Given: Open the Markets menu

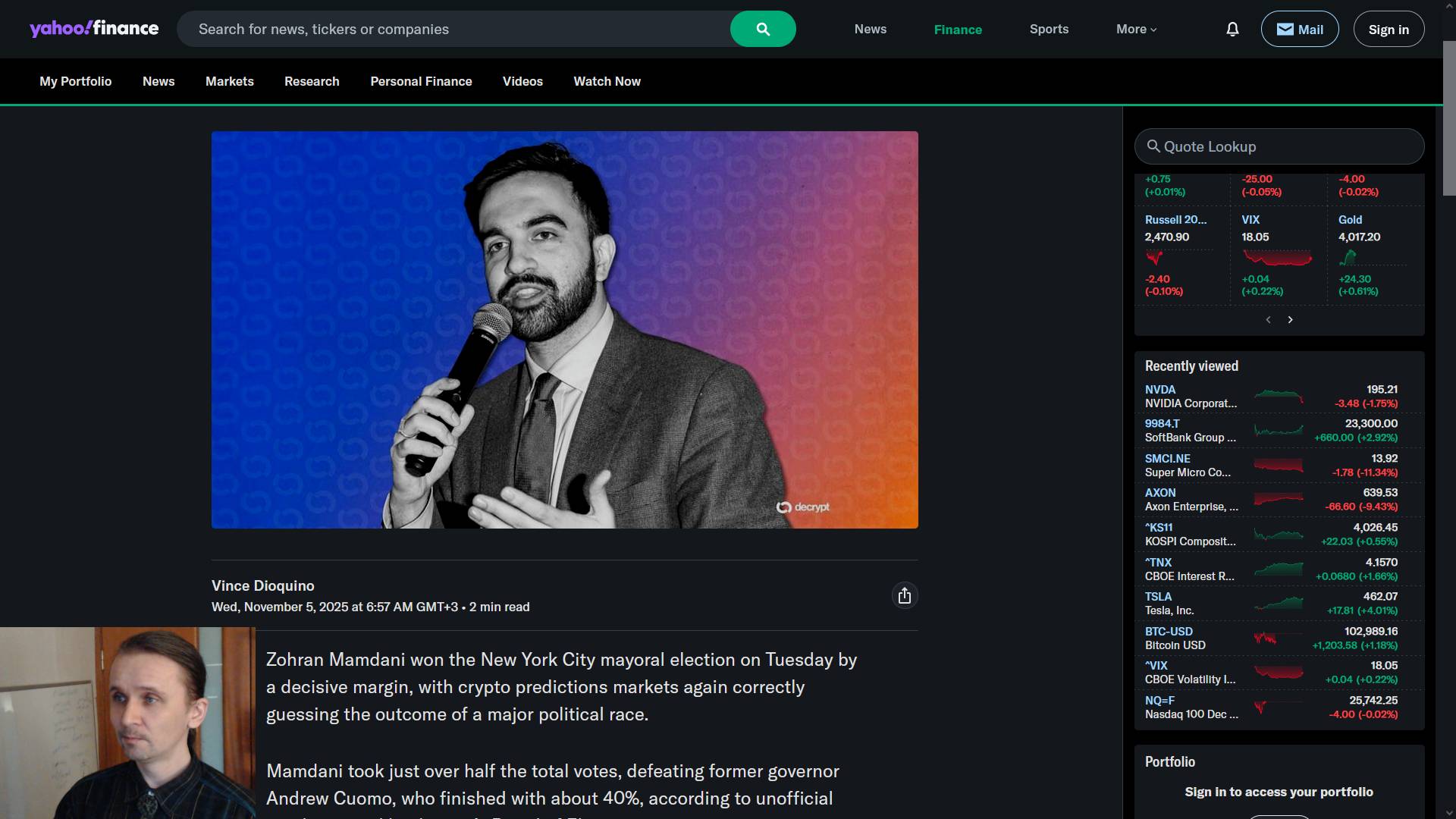Looking at the screenshot, I should [x=230, y=81].
